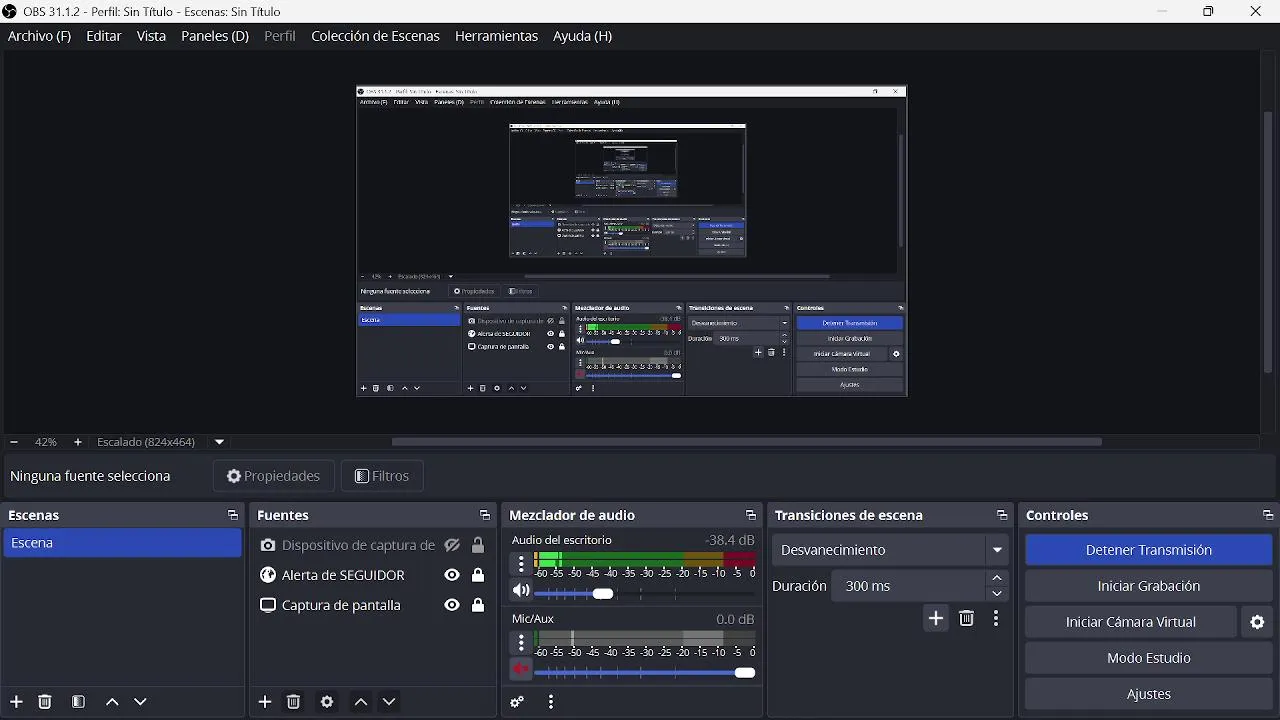This screenshot has width=1280, height=720.
Task: Open Vista menu
Action: click(x=151, y=36)
